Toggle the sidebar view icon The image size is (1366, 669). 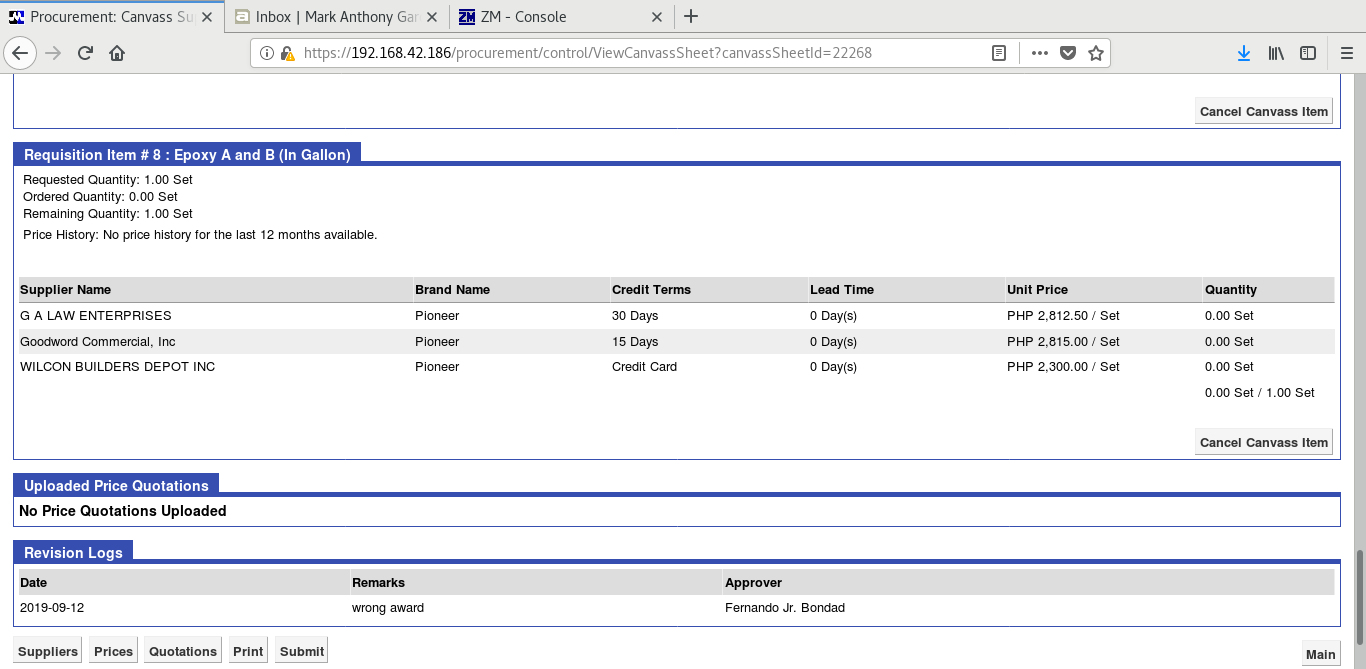click(1308, 53)
